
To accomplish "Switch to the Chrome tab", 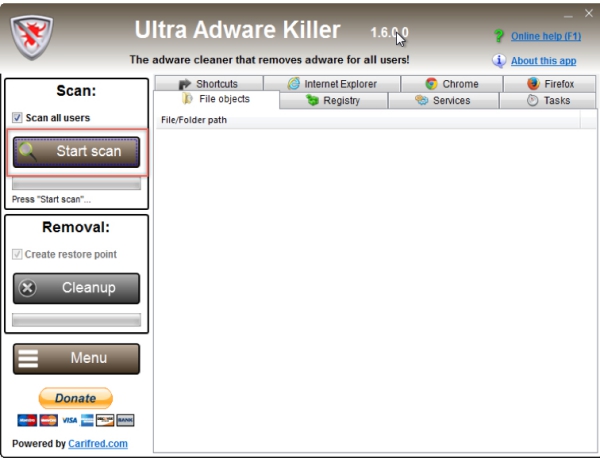I will click(x=452, y=84).
